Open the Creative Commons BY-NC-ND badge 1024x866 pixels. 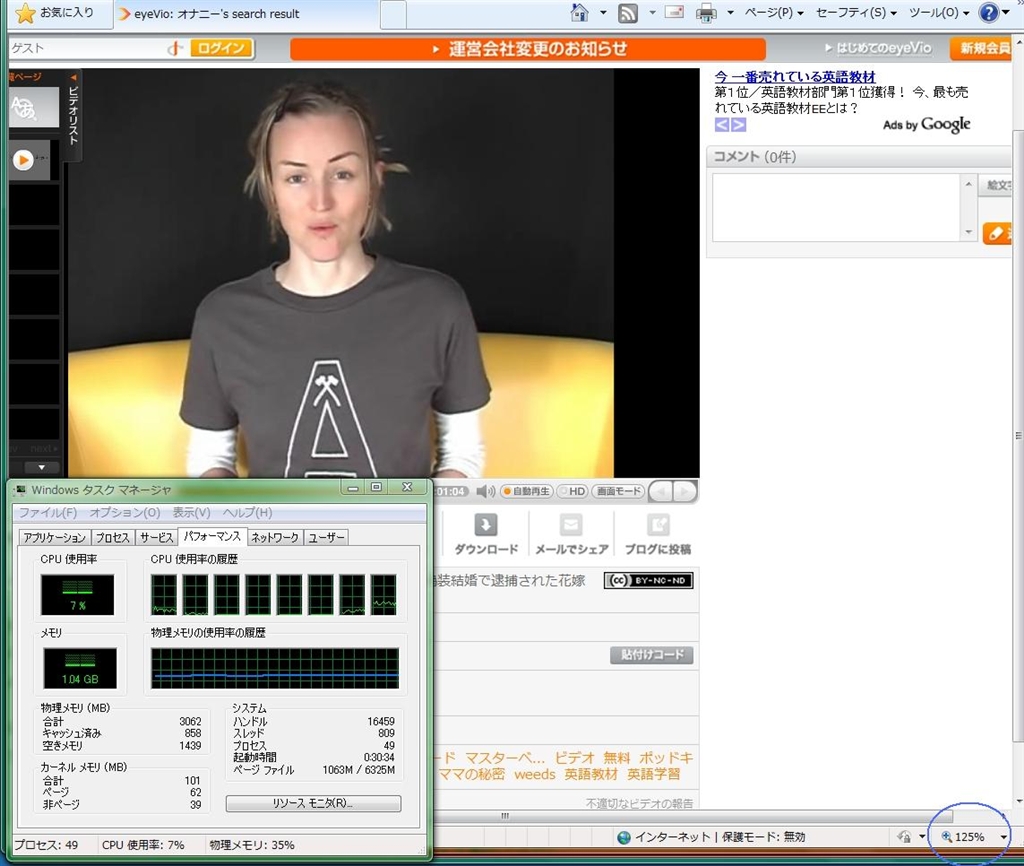coord(648,580)
